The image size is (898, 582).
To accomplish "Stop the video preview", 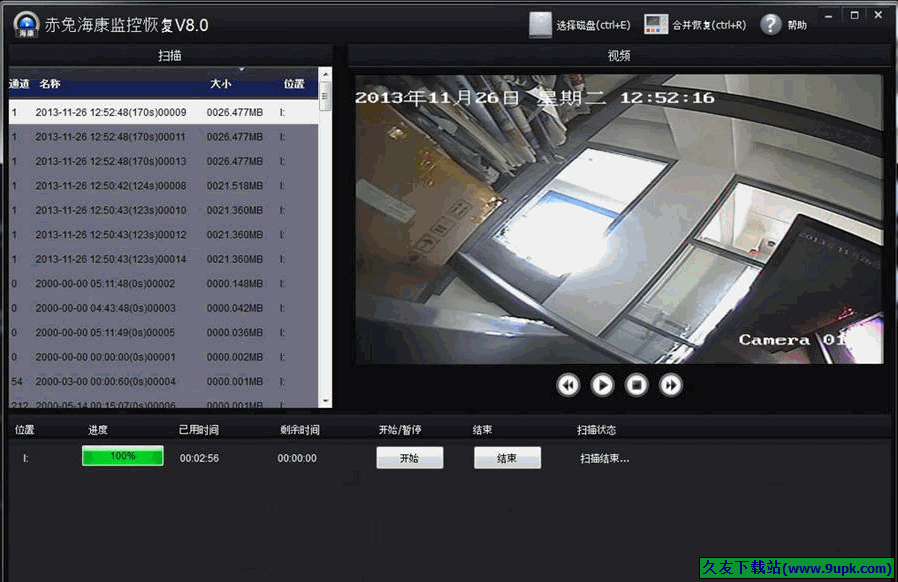I will 636,385.
